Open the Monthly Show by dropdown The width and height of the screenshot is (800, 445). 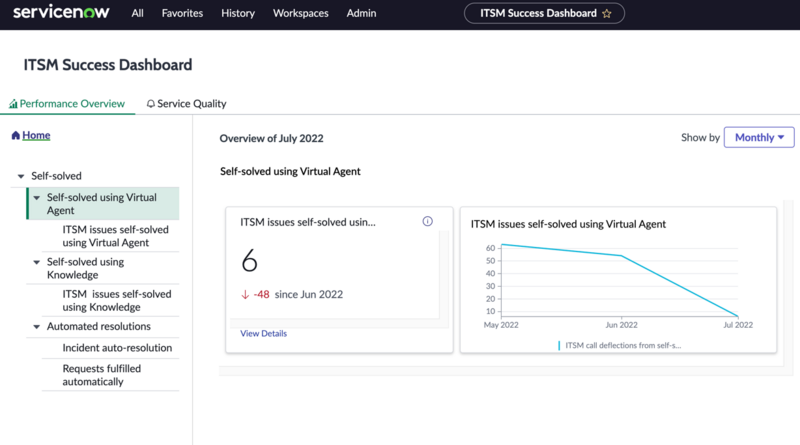[759, 137]
